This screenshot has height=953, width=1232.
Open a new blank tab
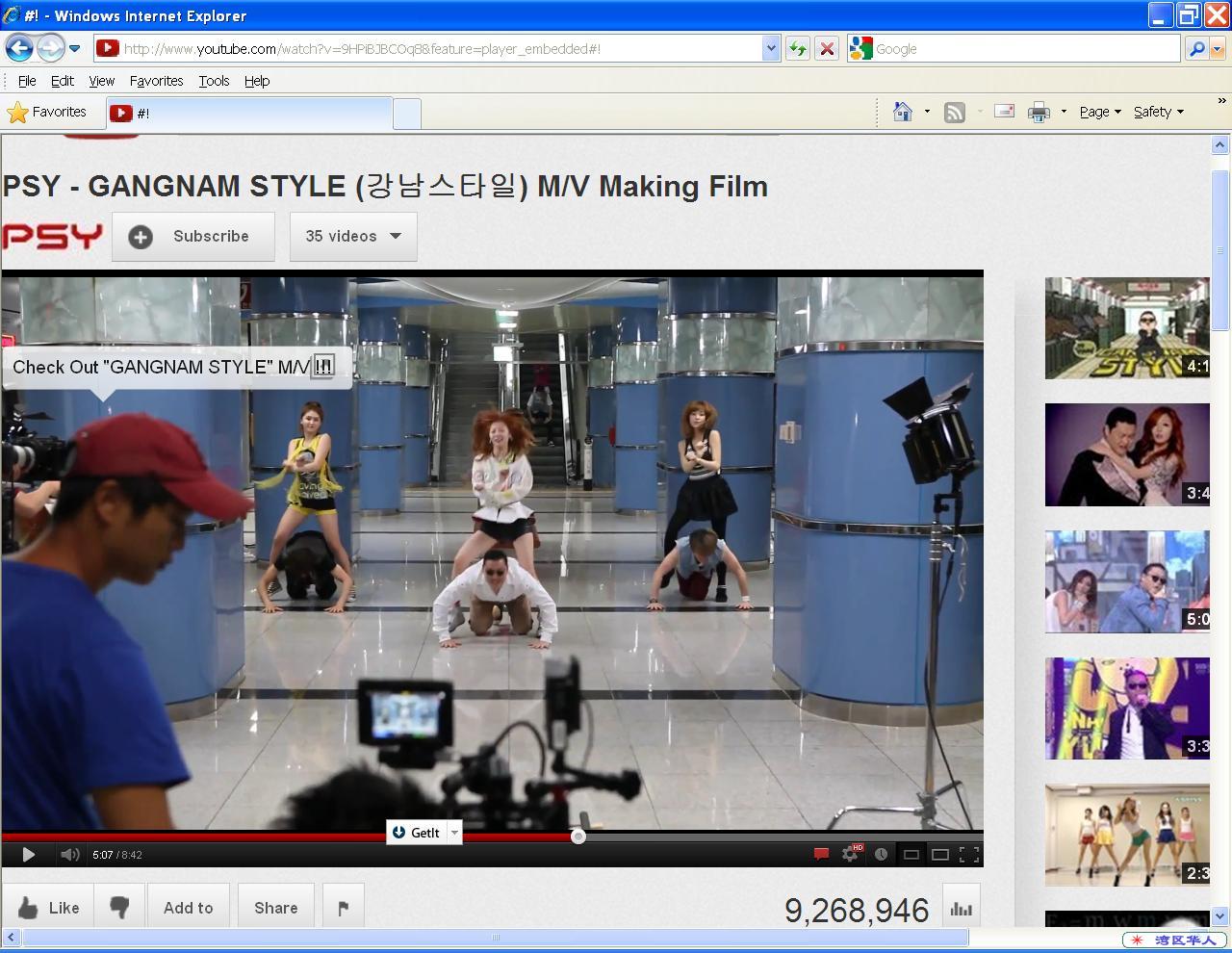(x=407, y=114)
